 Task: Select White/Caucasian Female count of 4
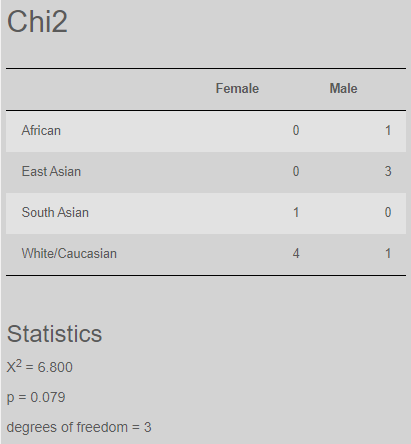click(x=296, y=254)
